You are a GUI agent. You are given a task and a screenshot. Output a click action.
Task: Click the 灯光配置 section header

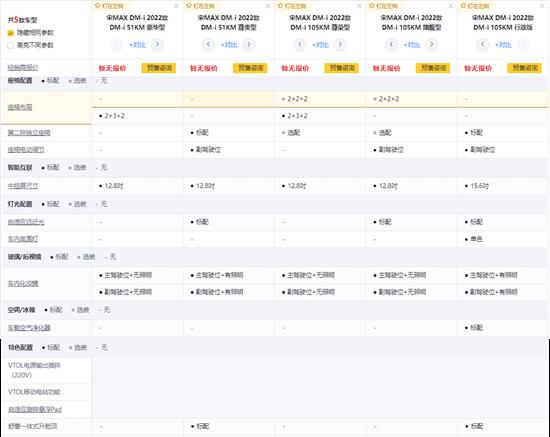point(20,204)
